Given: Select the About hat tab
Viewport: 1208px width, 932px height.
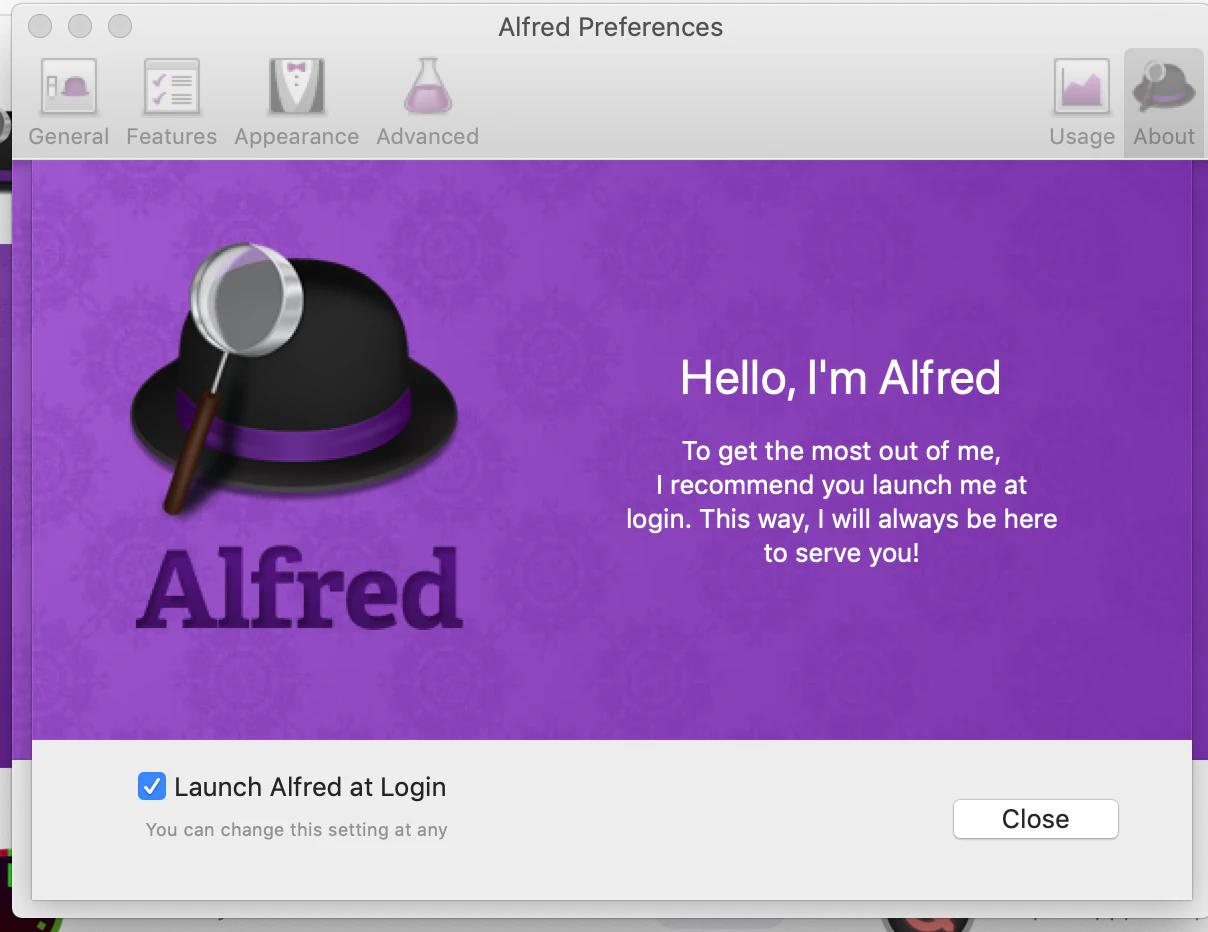Looking at the screenshot, I should pyautogui.click(x=1164, y=102).
